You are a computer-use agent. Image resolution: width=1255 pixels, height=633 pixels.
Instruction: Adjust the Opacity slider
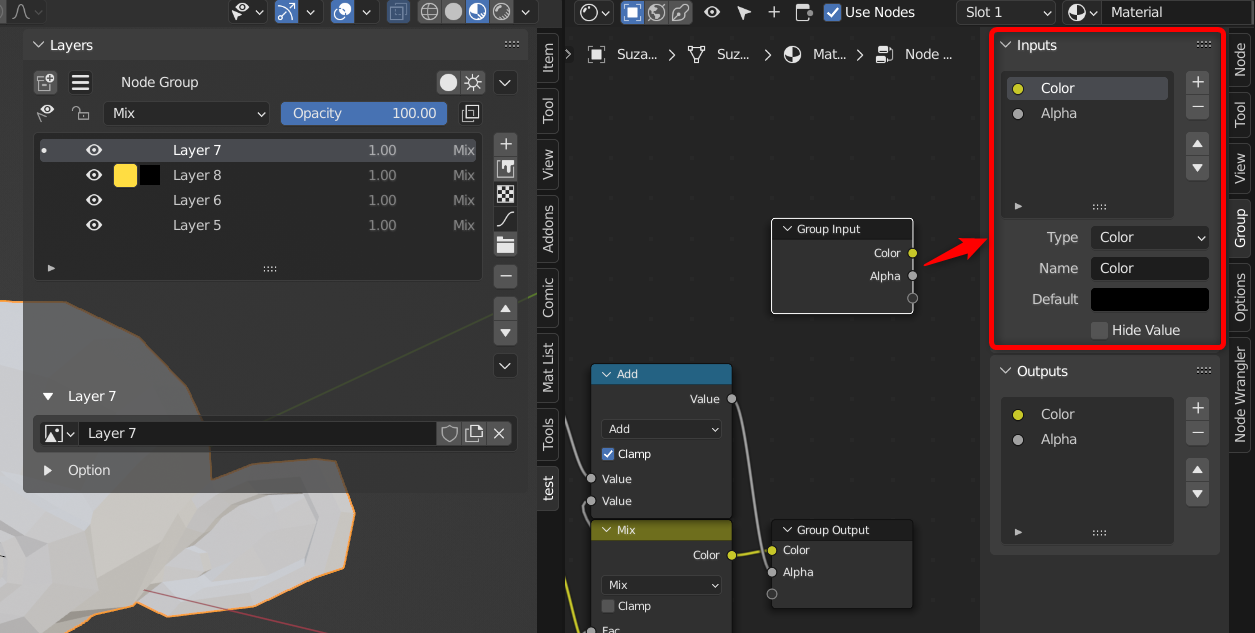click(364, 113)
